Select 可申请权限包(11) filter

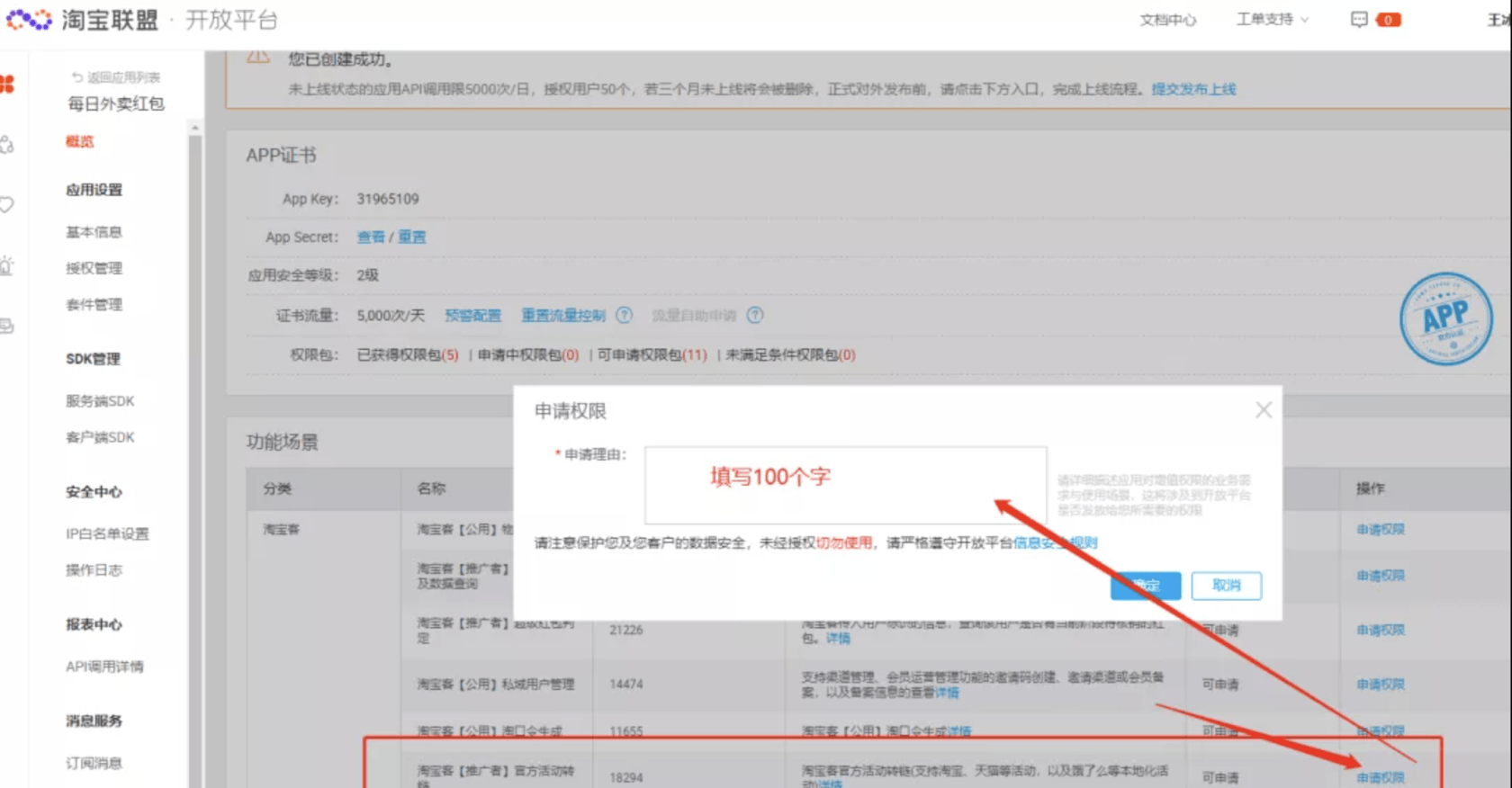click(652, 354)
